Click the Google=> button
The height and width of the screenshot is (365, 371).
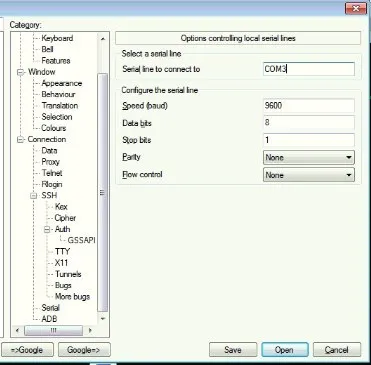[84, 350]
